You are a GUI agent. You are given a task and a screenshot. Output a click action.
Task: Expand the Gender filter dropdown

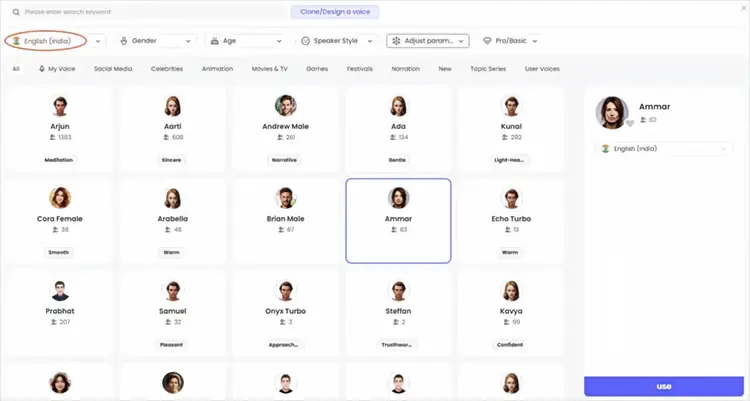157,41
